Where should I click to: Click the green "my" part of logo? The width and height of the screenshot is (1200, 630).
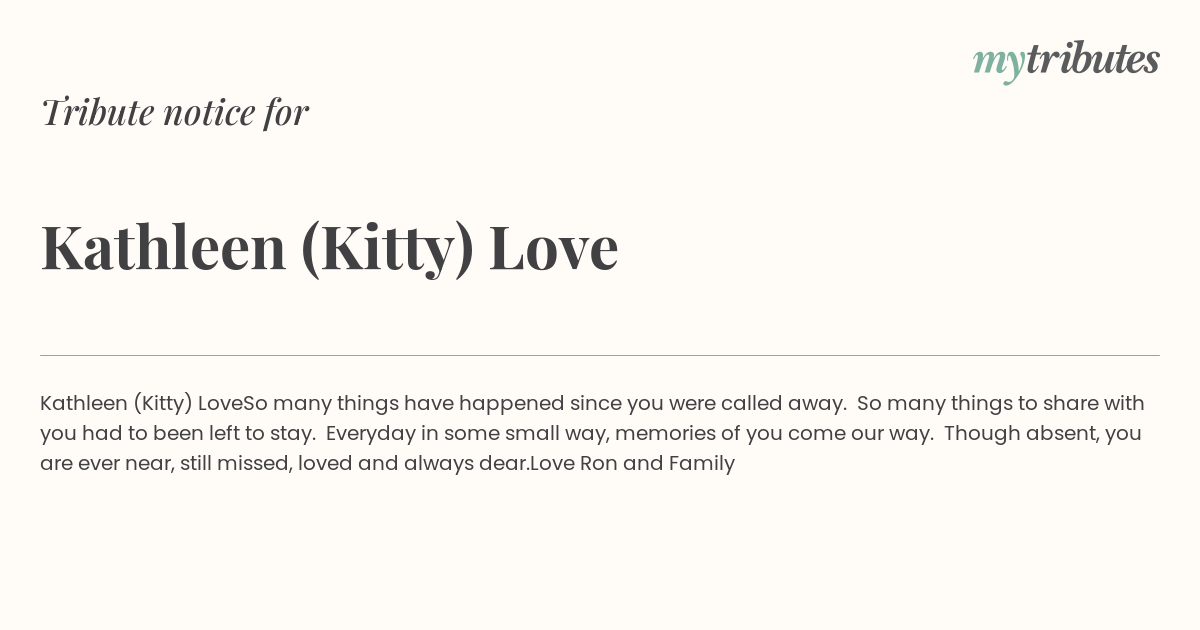click(x=999, y=64)
